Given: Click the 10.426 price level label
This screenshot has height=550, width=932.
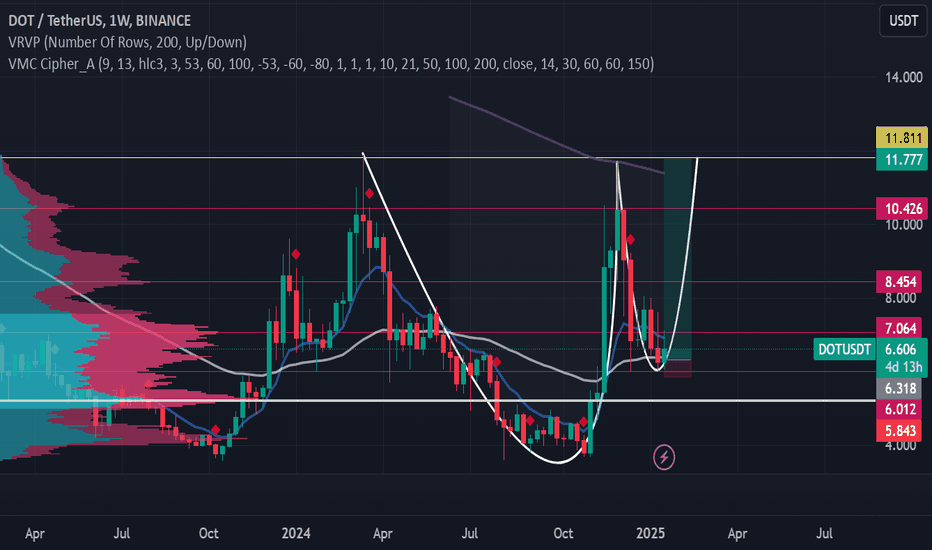Looking at the screenshot, I should pos(902,209).
